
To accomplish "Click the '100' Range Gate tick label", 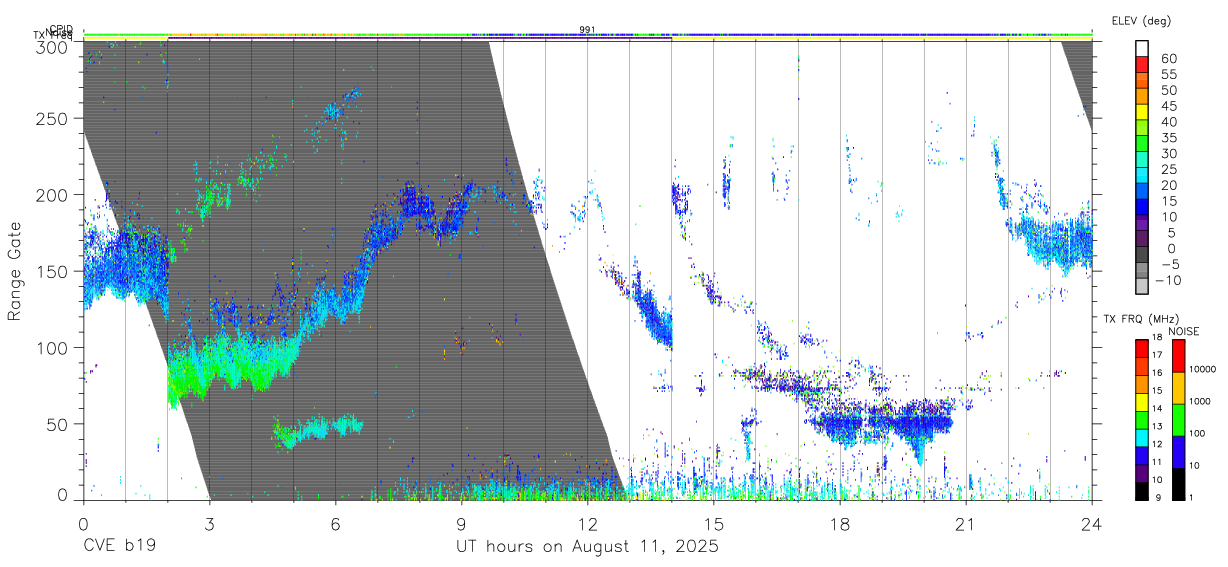I will click(x=52, y=347).
